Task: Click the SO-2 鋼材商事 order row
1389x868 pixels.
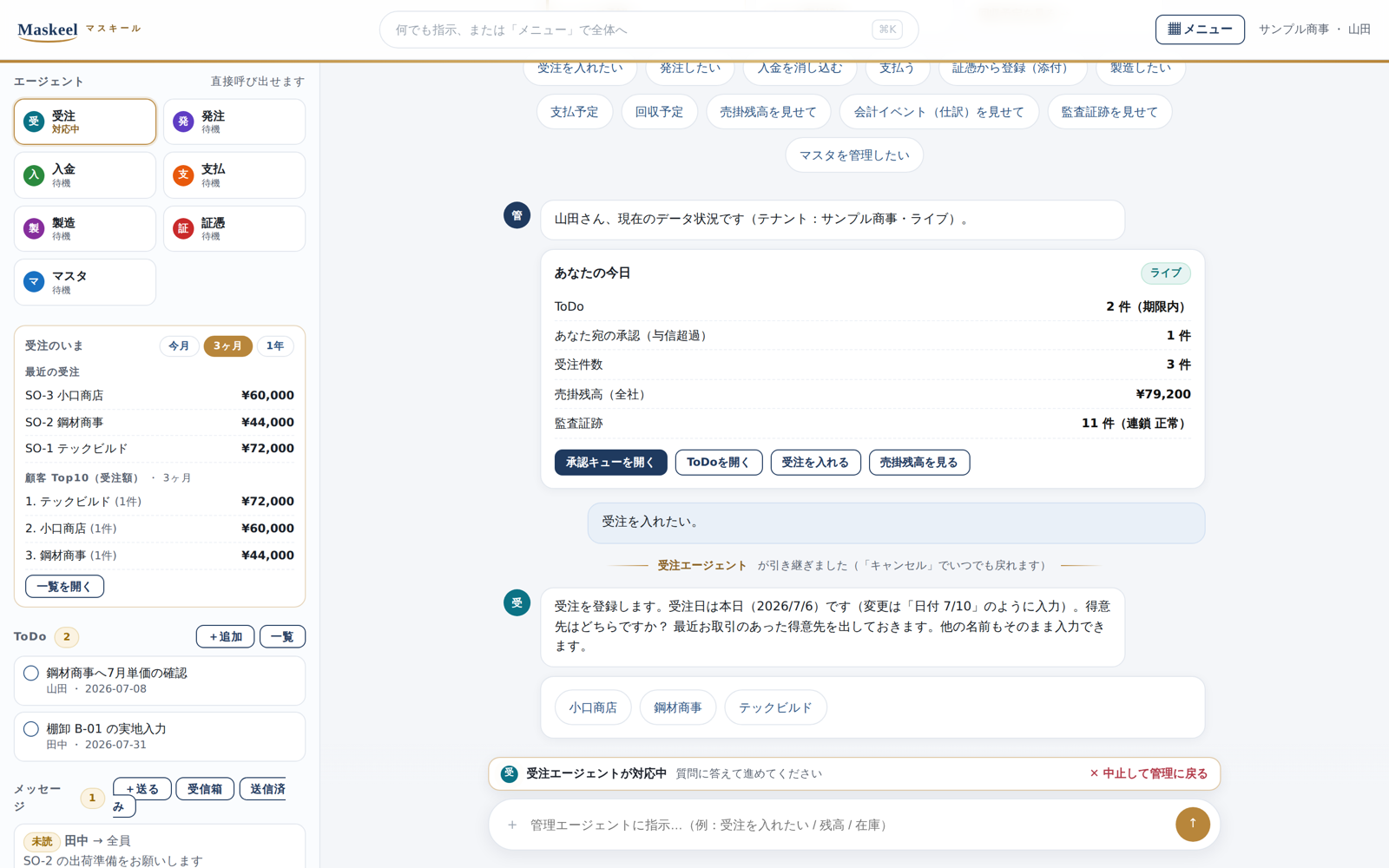Action: pyautogui.click(x=160, y=422)
